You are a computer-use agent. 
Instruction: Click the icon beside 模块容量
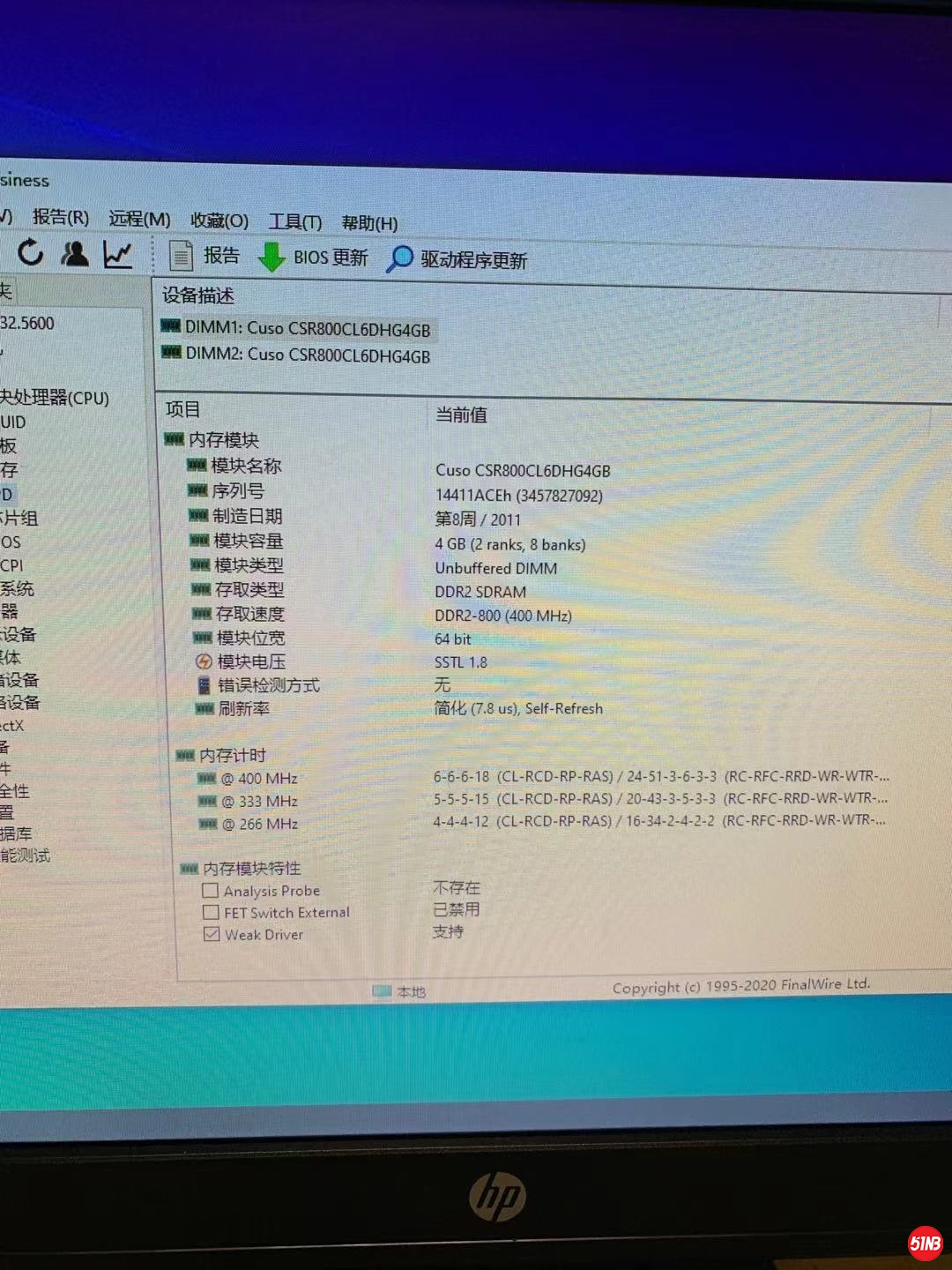199,540
